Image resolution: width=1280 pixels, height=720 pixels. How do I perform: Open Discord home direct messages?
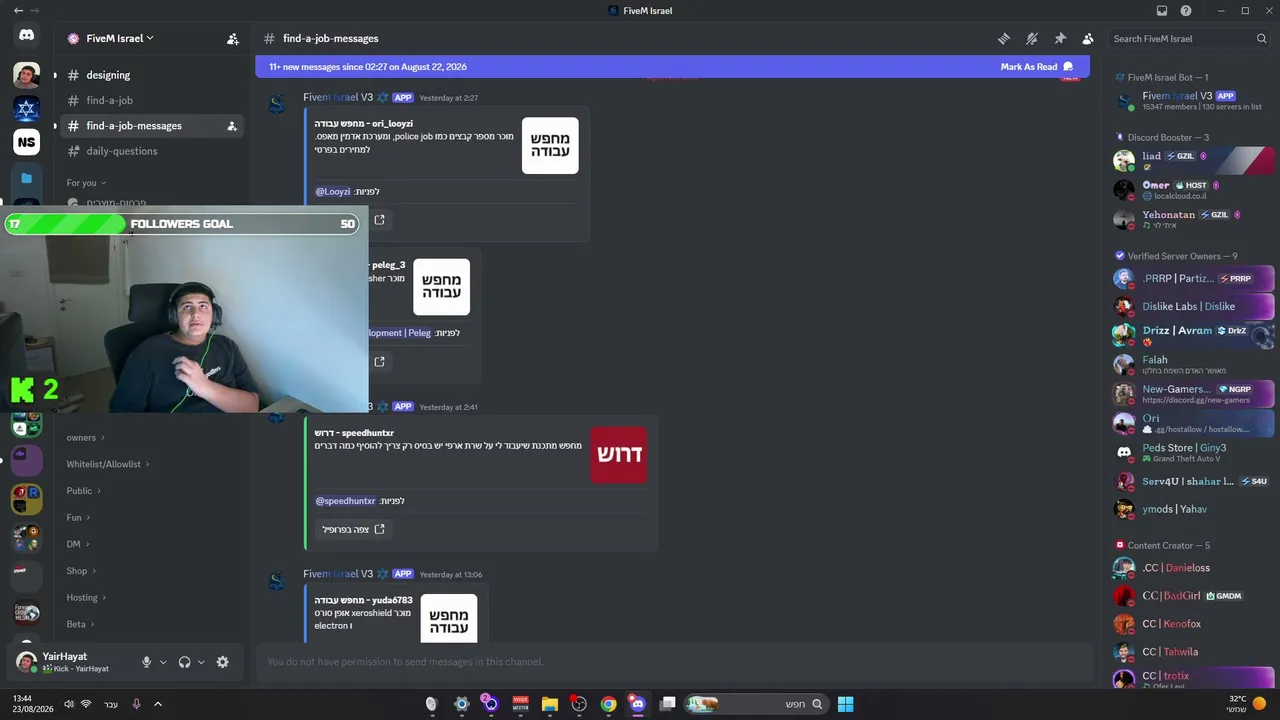coord(27,36)
